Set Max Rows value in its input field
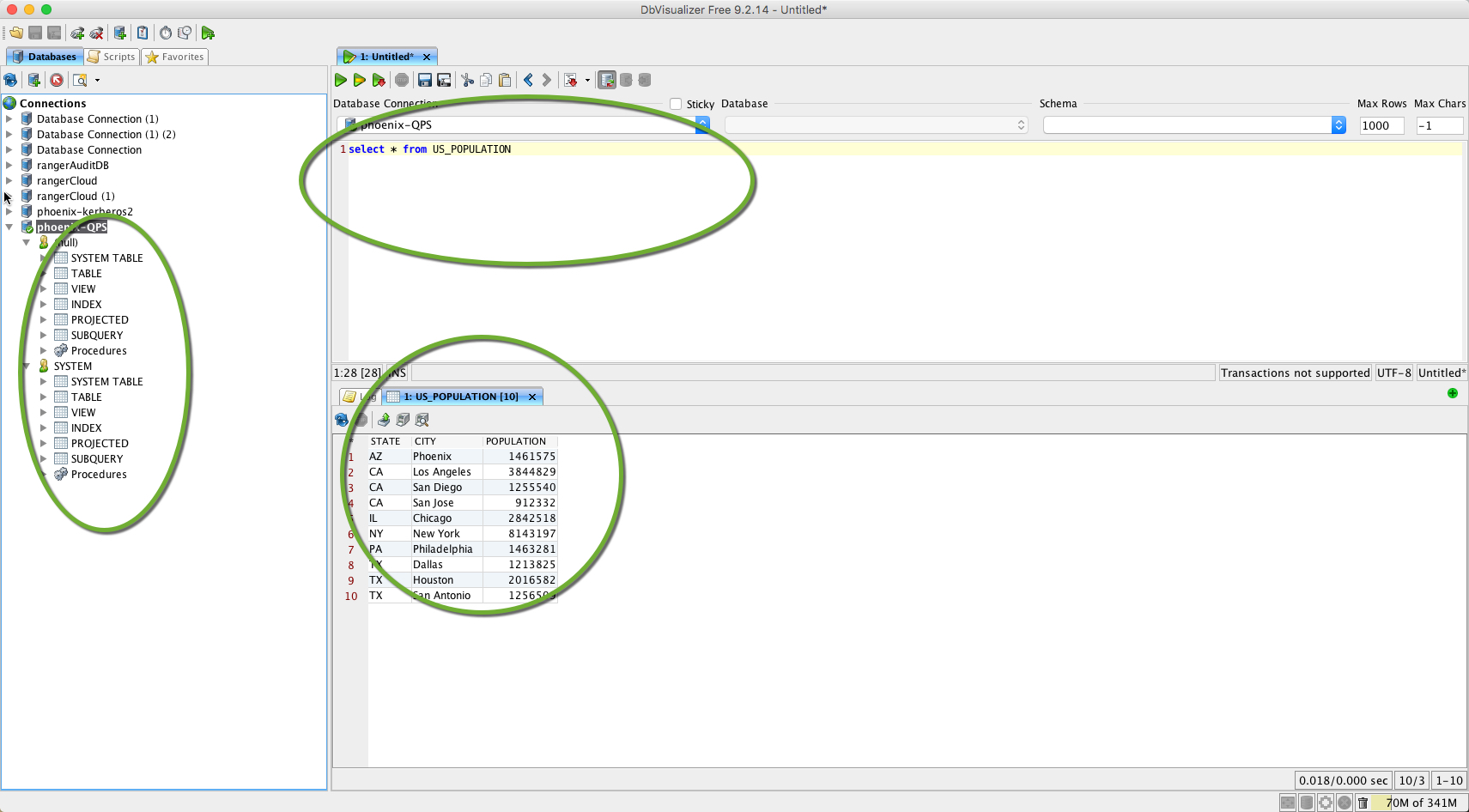Viewport: 1469px width, 812px height. 1381,125
